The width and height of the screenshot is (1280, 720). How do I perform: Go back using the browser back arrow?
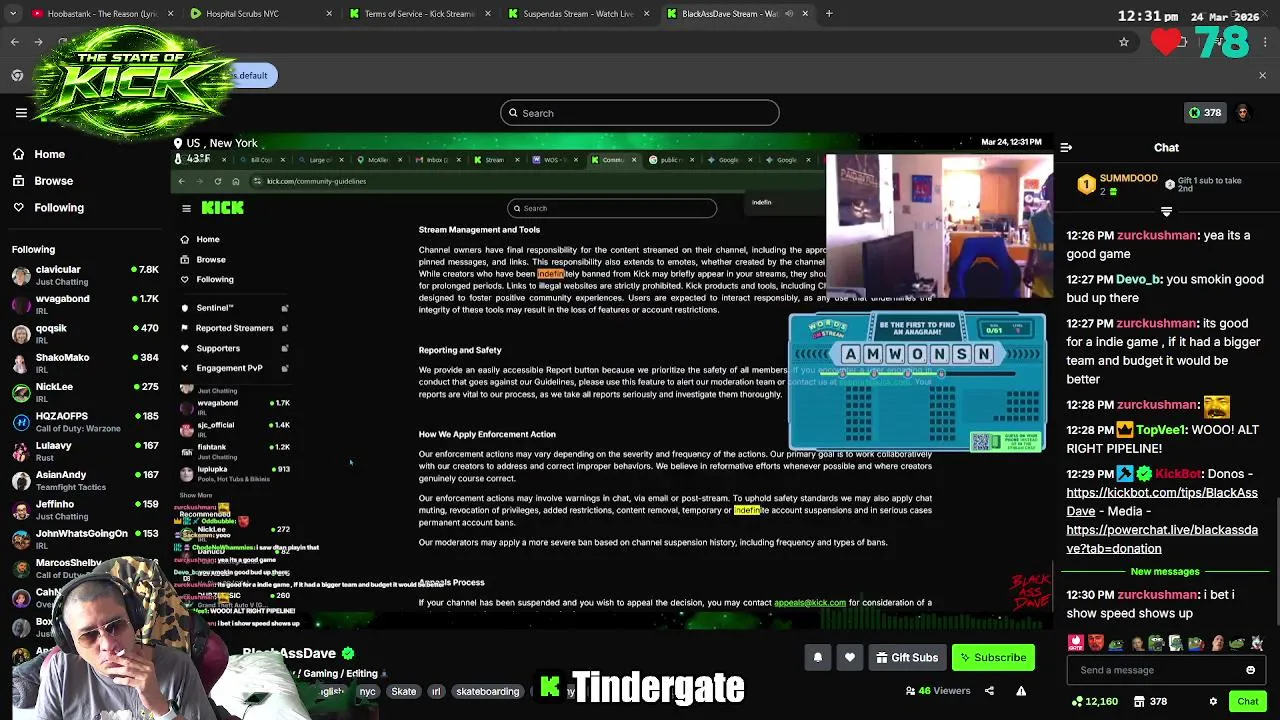coord(14,42)
